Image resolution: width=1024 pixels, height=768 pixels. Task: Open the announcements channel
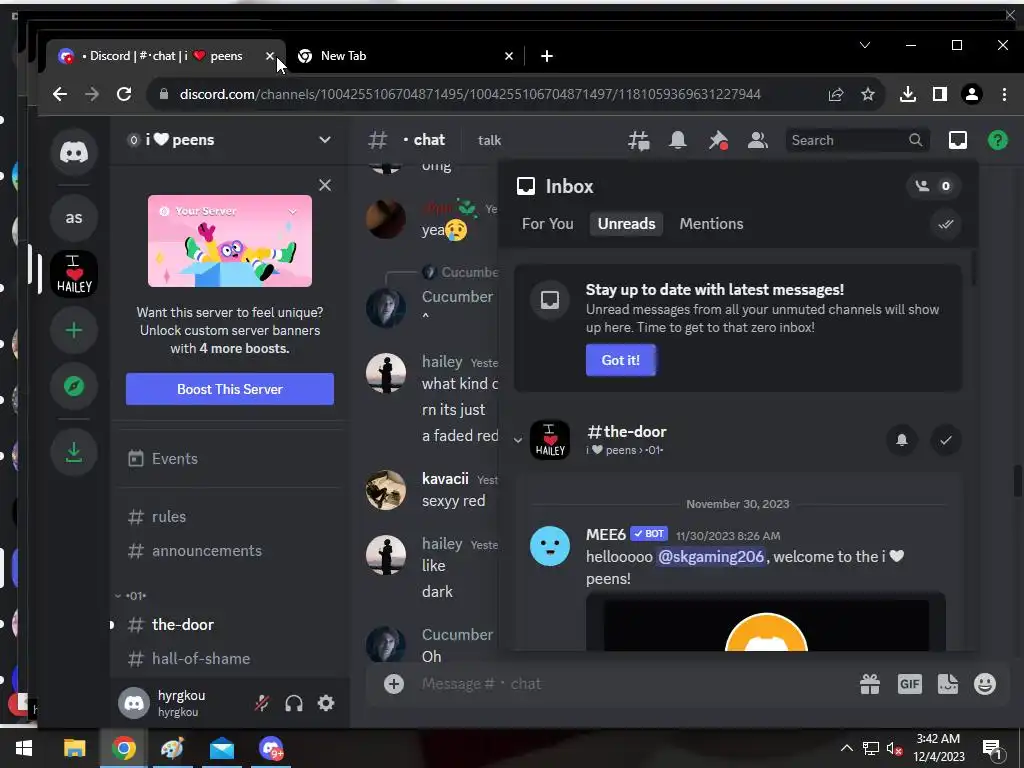(x=229, y=551)
